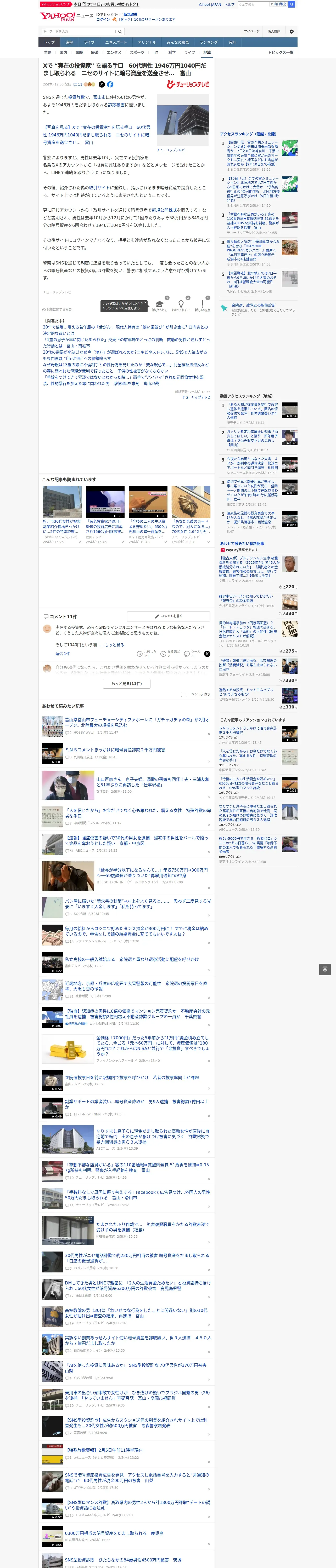Expand replies 返信 1件
This screenshot has height=1568, width=336.
pyautogui.click(x=63, y=654)
